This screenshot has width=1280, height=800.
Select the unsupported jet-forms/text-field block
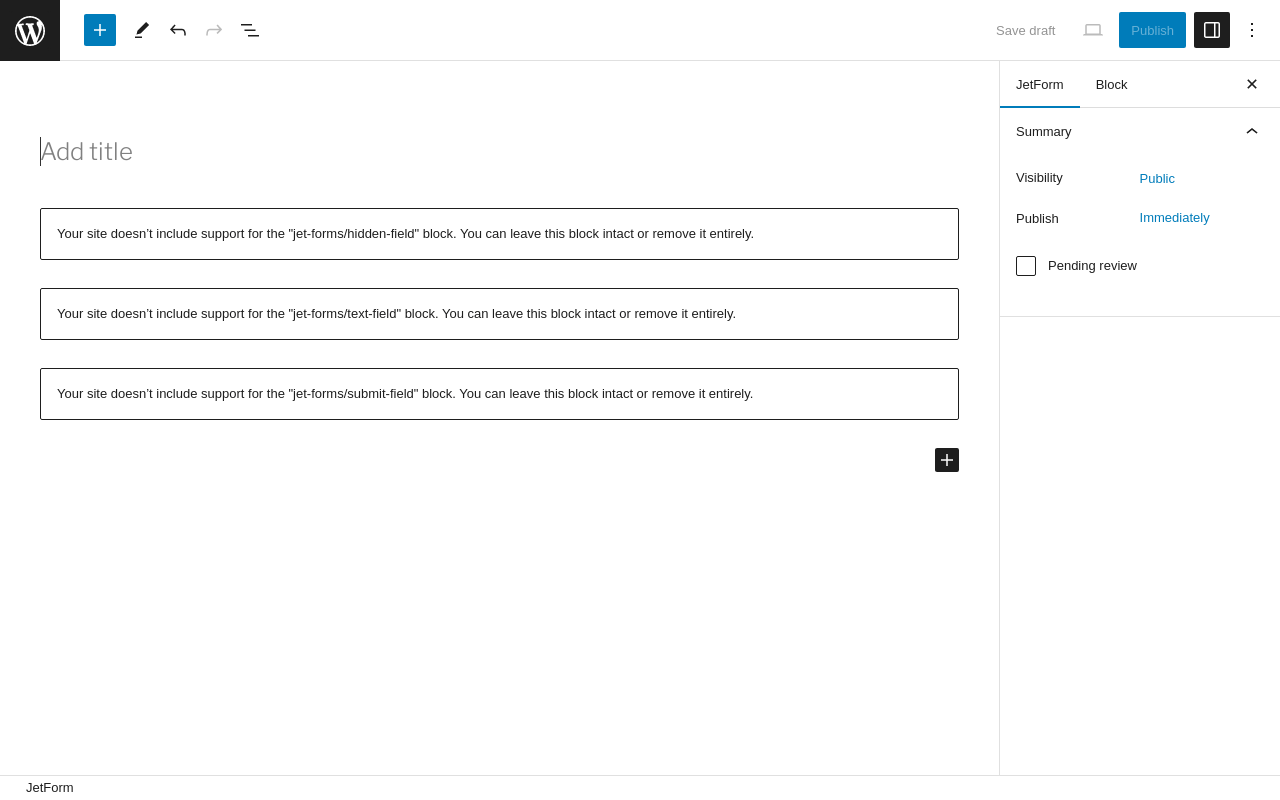click(x=499, y=314)
